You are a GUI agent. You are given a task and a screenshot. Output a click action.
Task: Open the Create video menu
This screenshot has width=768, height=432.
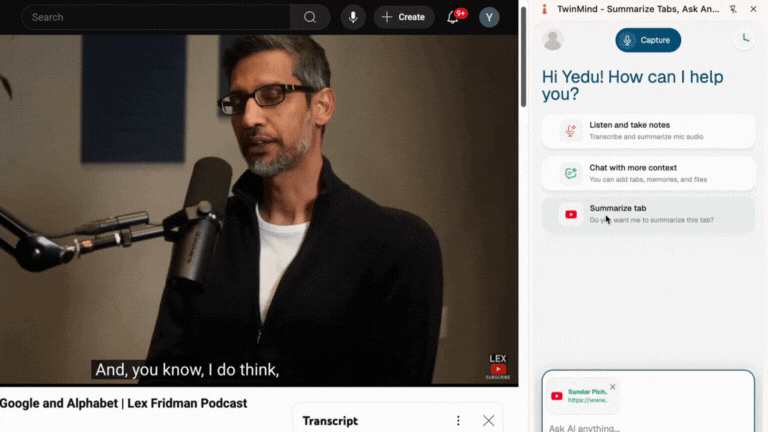click(404, 17)
